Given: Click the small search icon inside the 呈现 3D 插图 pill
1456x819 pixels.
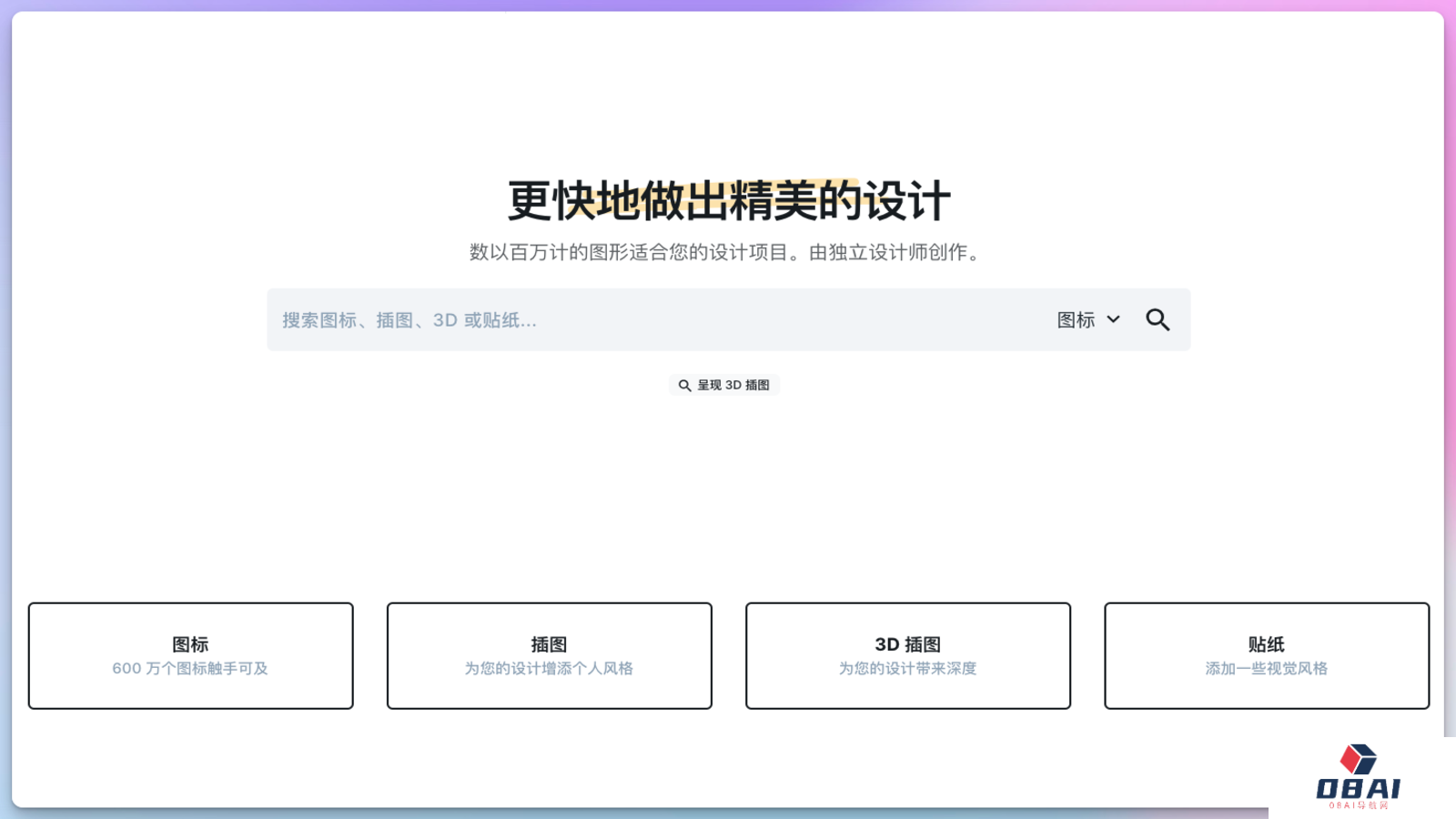Looking at the screenshot, I should coord(684,385).
